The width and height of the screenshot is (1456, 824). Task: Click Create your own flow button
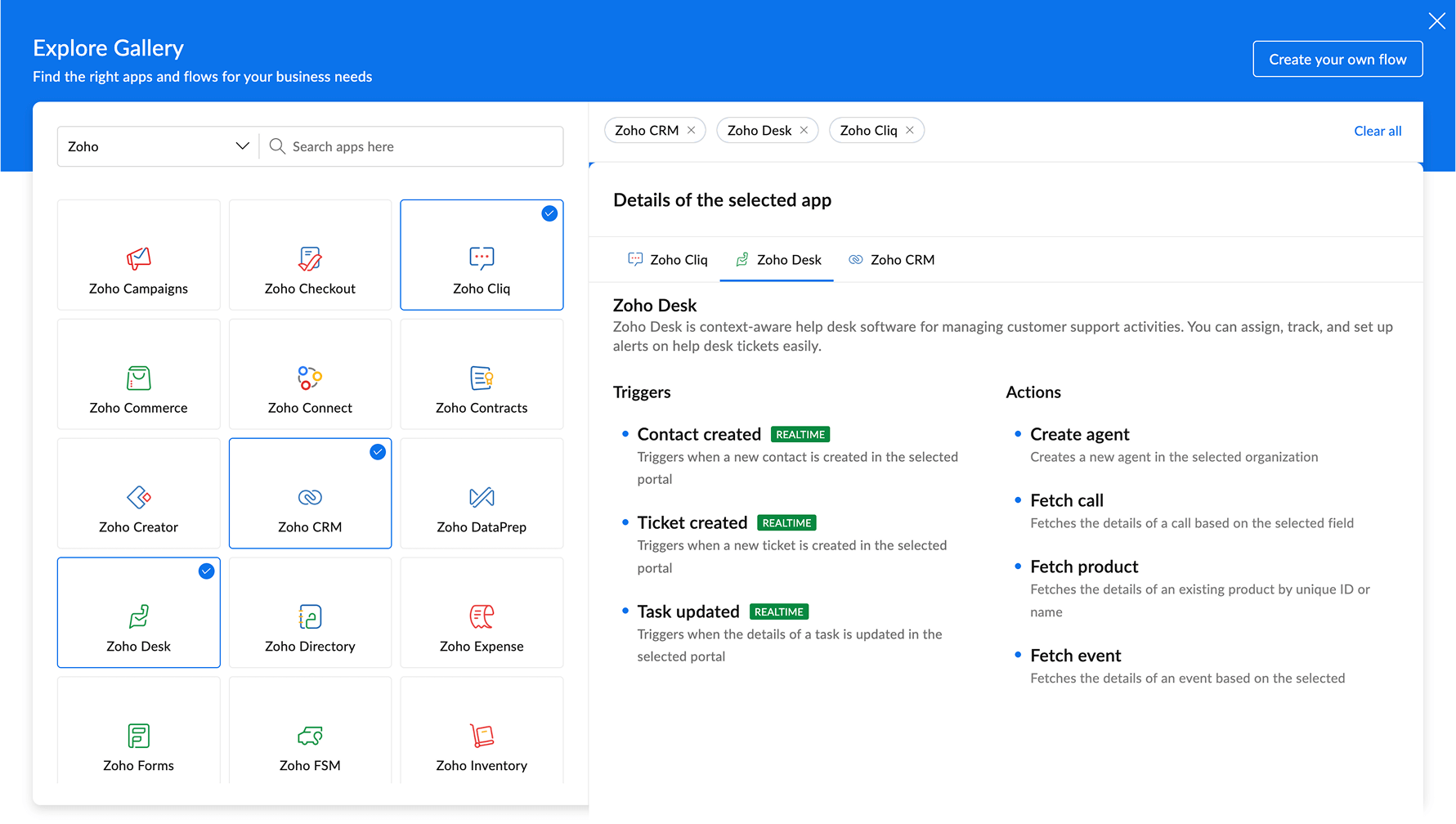pyautogui.click(x=1337, y=59)
